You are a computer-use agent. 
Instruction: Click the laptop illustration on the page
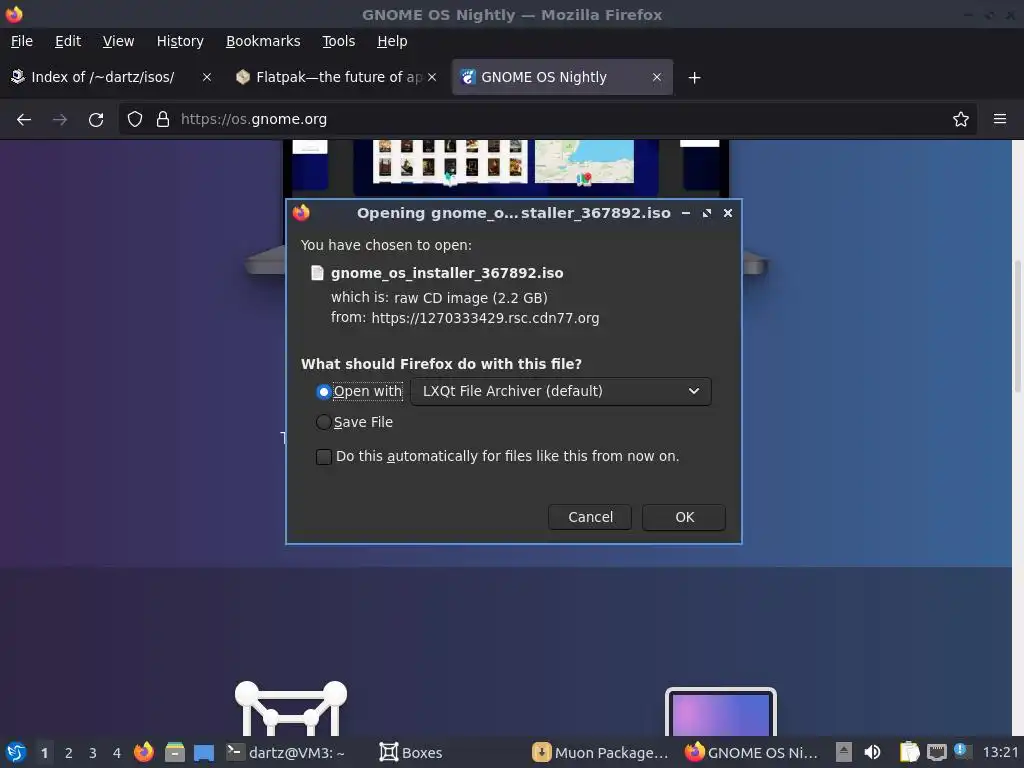[721, 712]
